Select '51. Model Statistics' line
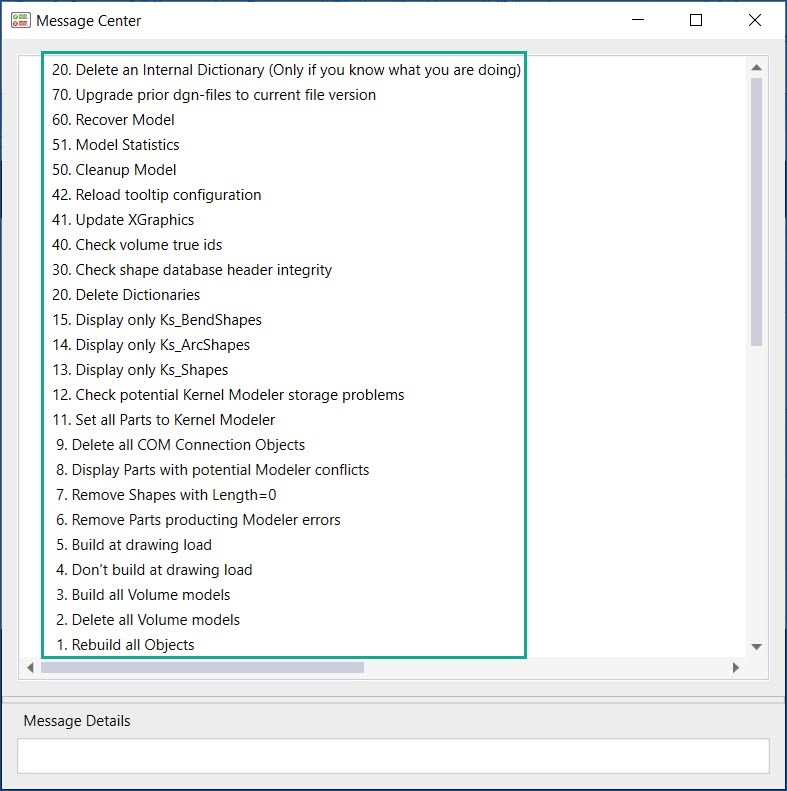This screenshot has height=791, width=787. coord(116,145)
